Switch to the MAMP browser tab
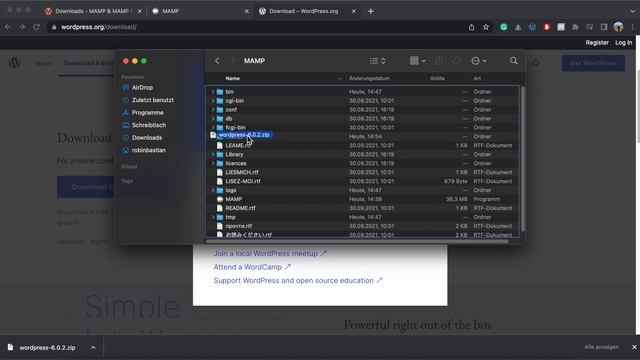The height and width of the screenshot is (360, 640). click(200, 11)
